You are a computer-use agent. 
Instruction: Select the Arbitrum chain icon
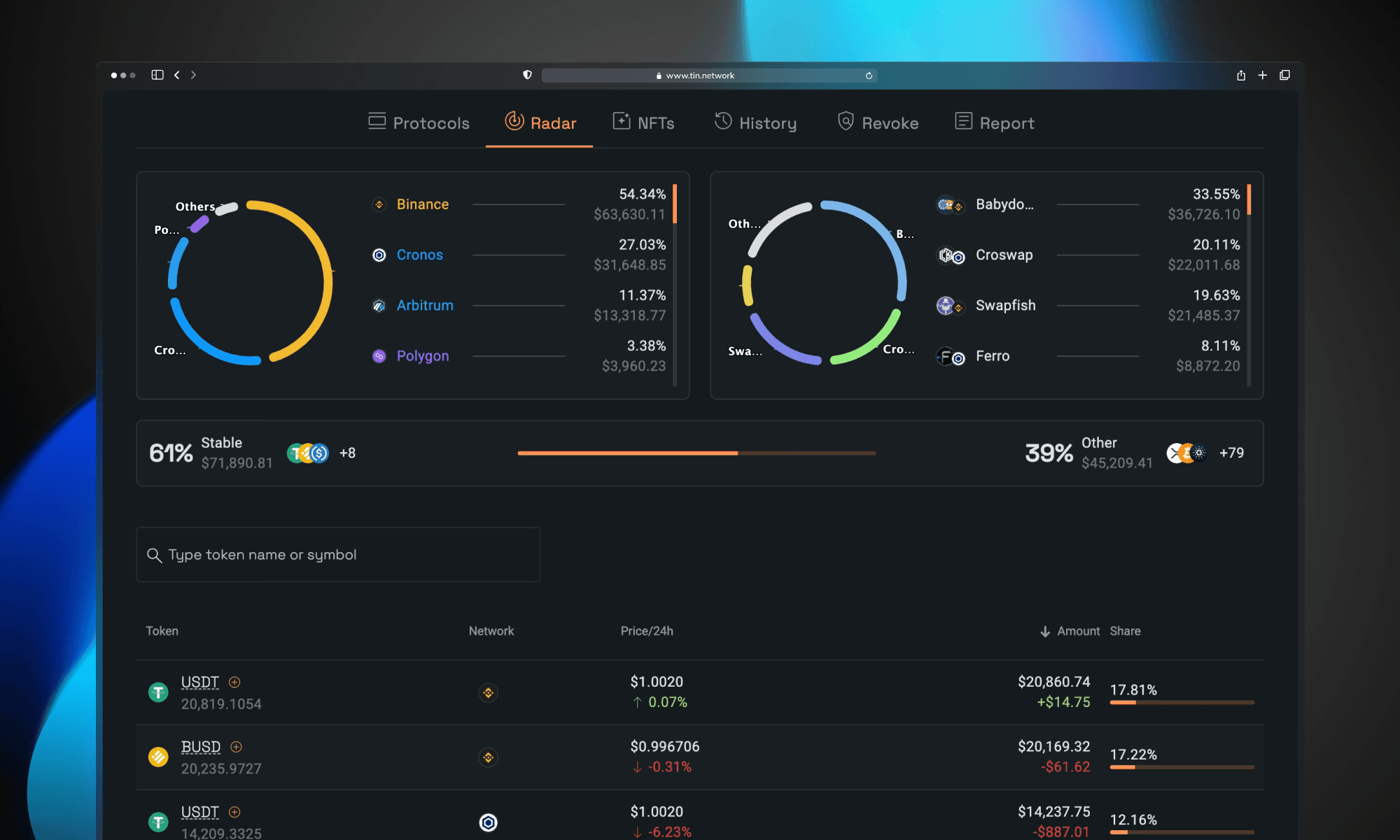(x=379, y=305)
